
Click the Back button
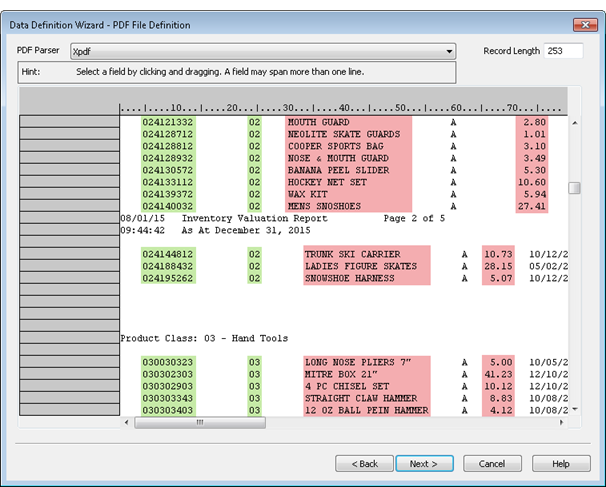pyautogui.click(x=363, y=464)
